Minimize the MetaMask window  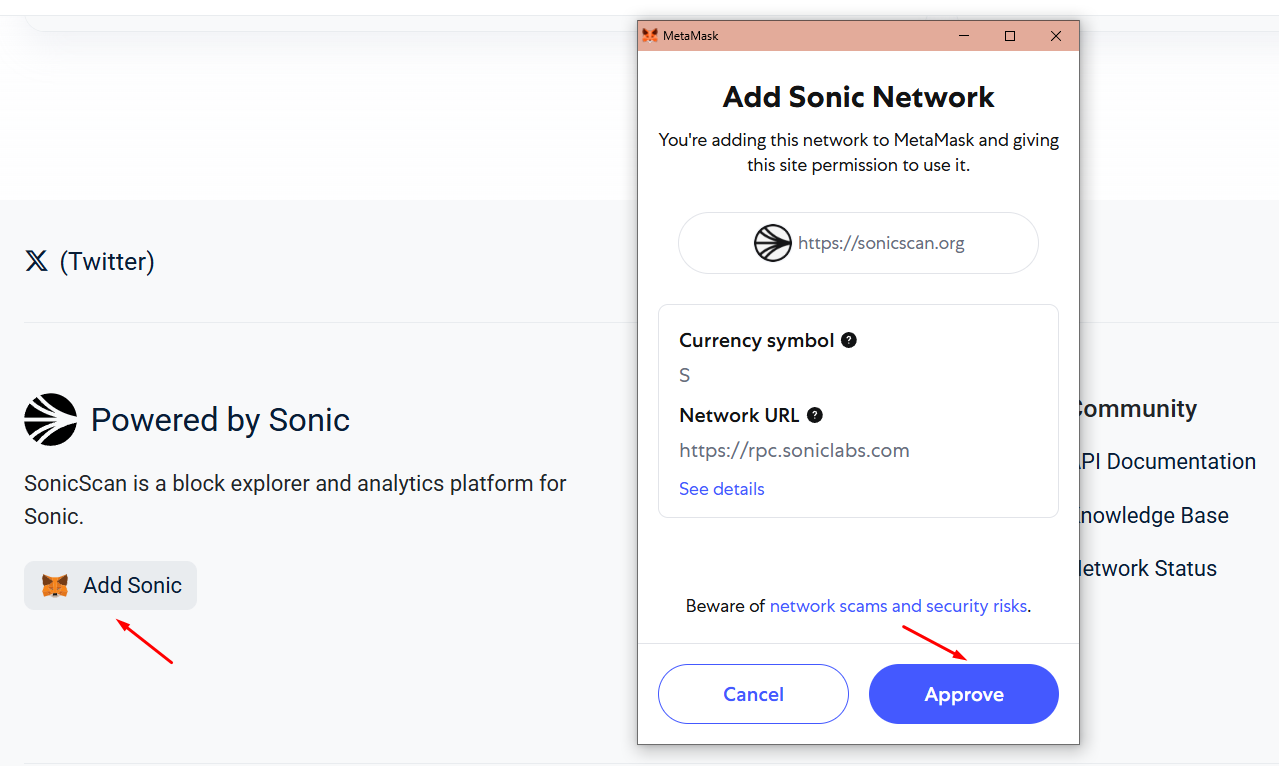(964, 36)
